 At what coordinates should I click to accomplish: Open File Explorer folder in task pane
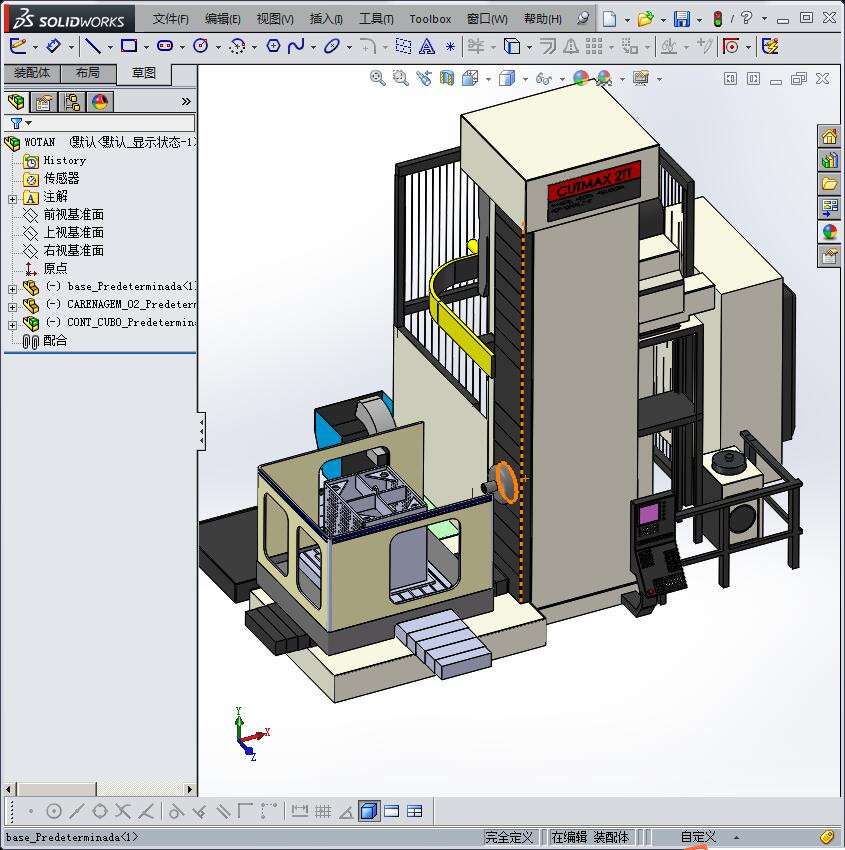(x=829, y=184)
